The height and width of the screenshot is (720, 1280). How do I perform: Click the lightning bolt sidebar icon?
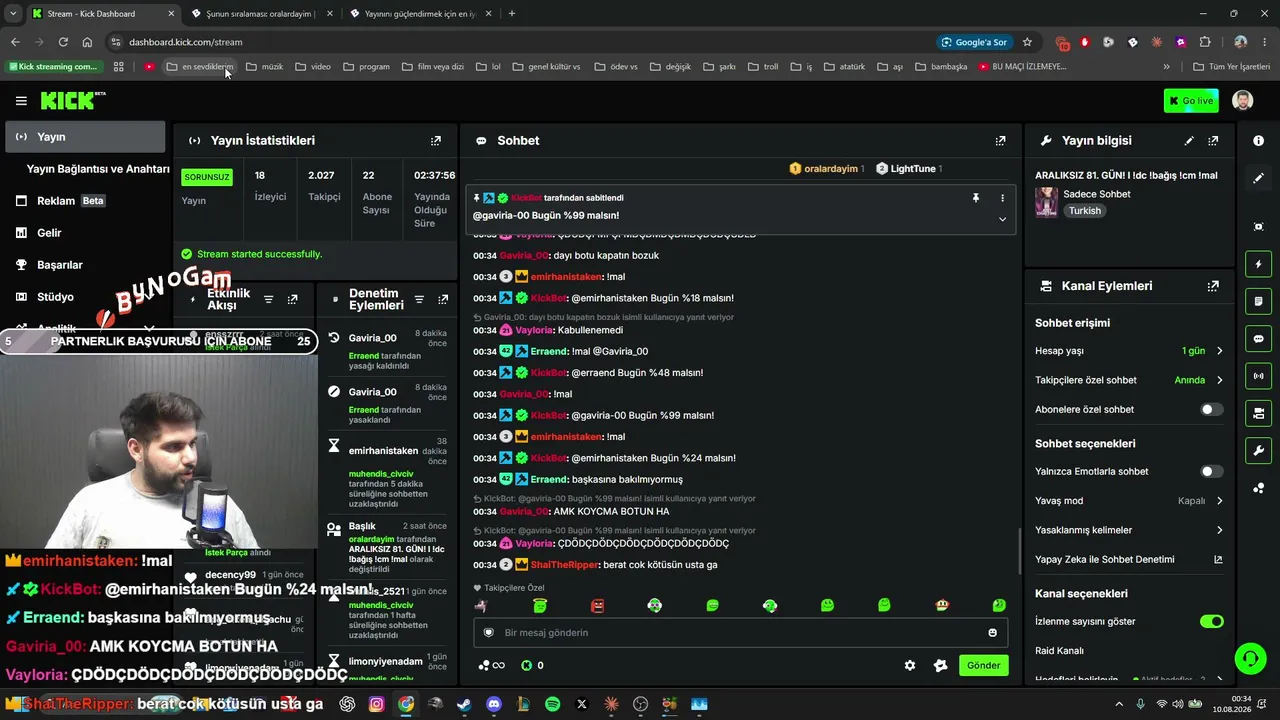[x=1258, y=264]
